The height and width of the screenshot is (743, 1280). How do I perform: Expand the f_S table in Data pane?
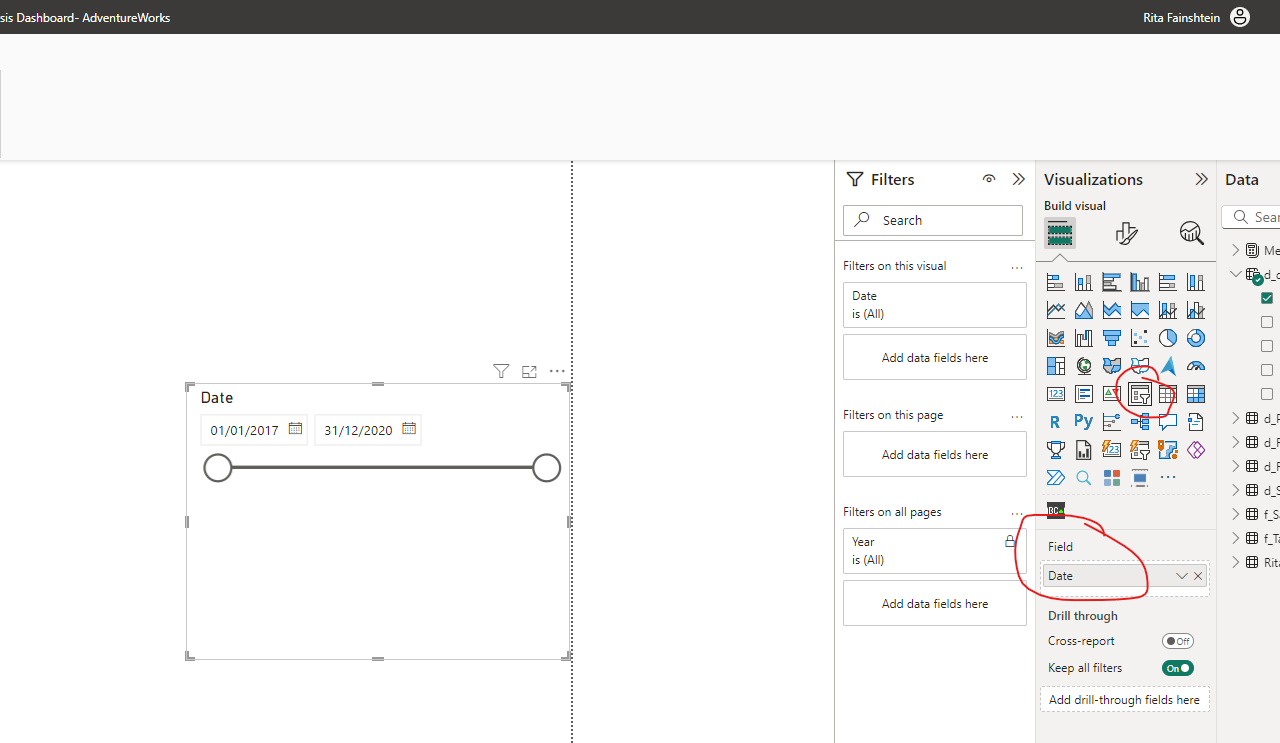[x=1236, y=514]
